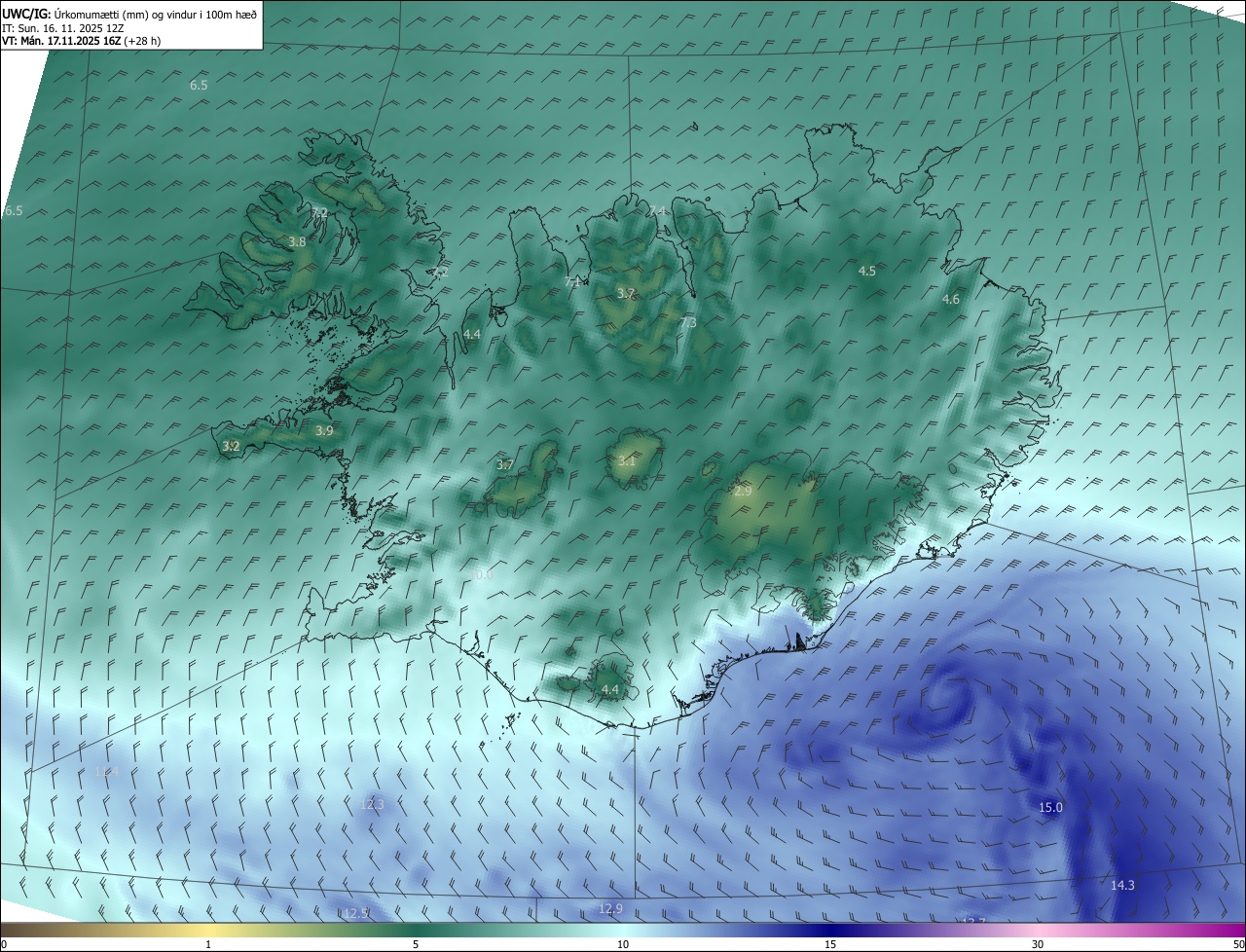The width and height of the screenshot is (1246, 952).
Task: Click the 4.5 value in the northeast
Action: (867, 271)
